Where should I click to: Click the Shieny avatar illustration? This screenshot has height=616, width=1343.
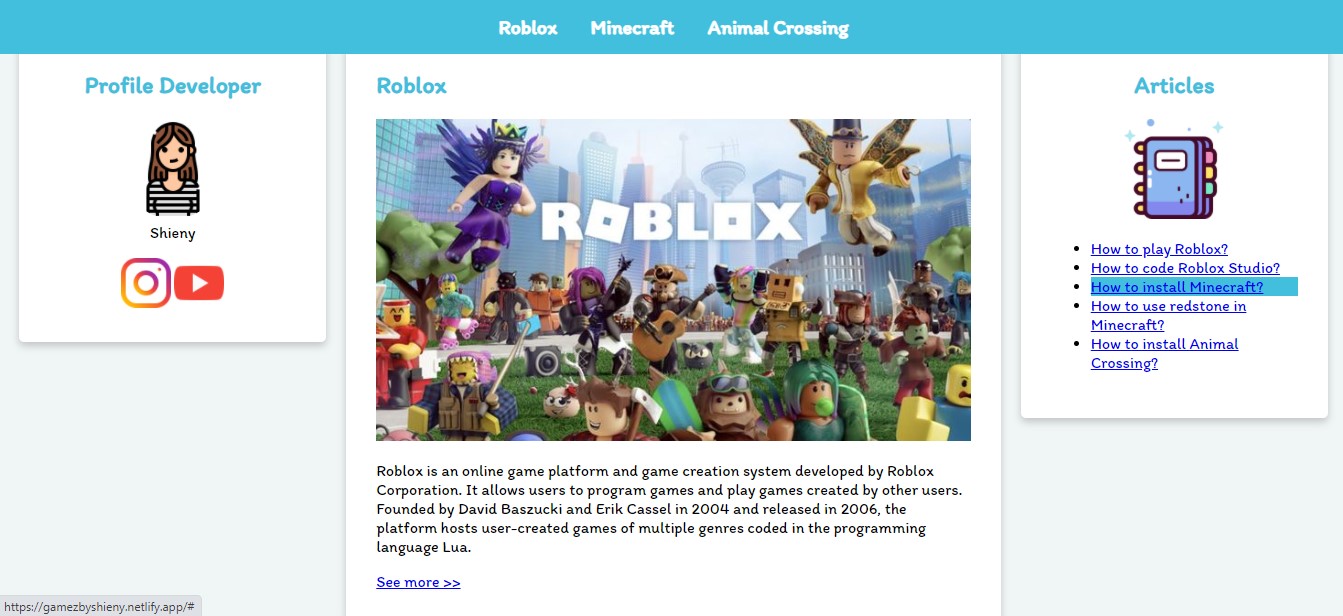coord(173,169)
